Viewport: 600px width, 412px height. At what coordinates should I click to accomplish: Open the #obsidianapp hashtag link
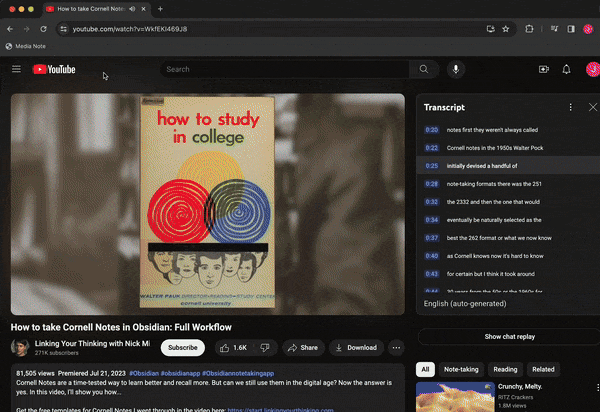point(180,373)
